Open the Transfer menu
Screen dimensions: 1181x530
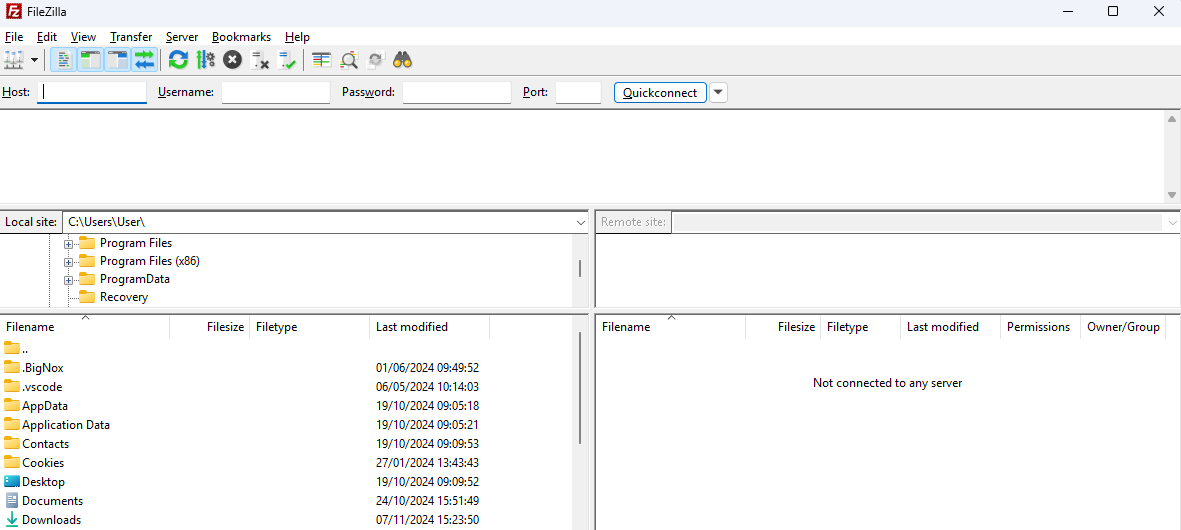(x=131, y=37)
